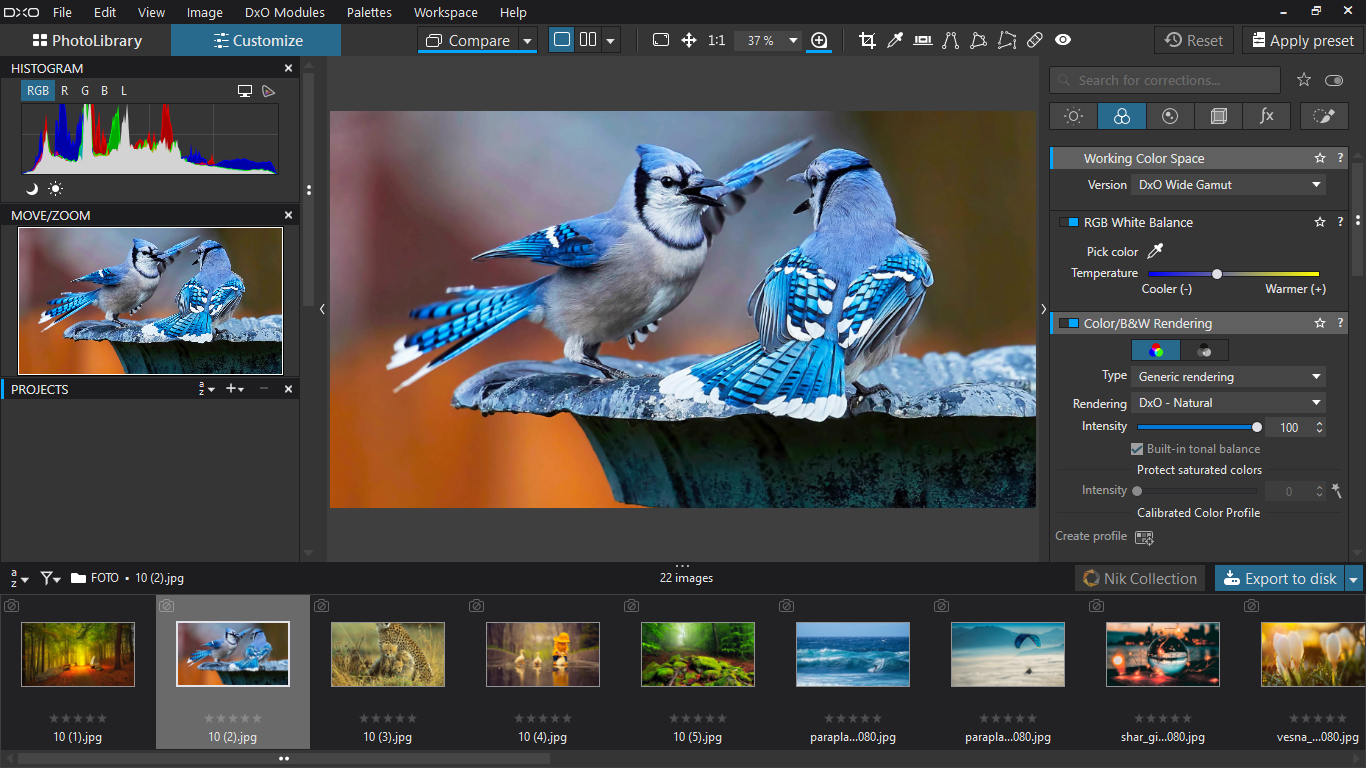Open Rendering DxO - Natural dropdown
Viewport: 1366px width, 768px height.
(1229, 403)
